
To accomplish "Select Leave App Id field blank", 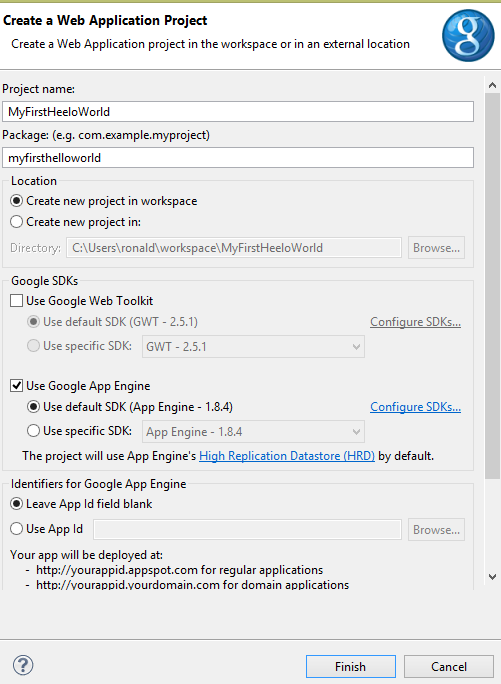I will (x=16, y=504).
